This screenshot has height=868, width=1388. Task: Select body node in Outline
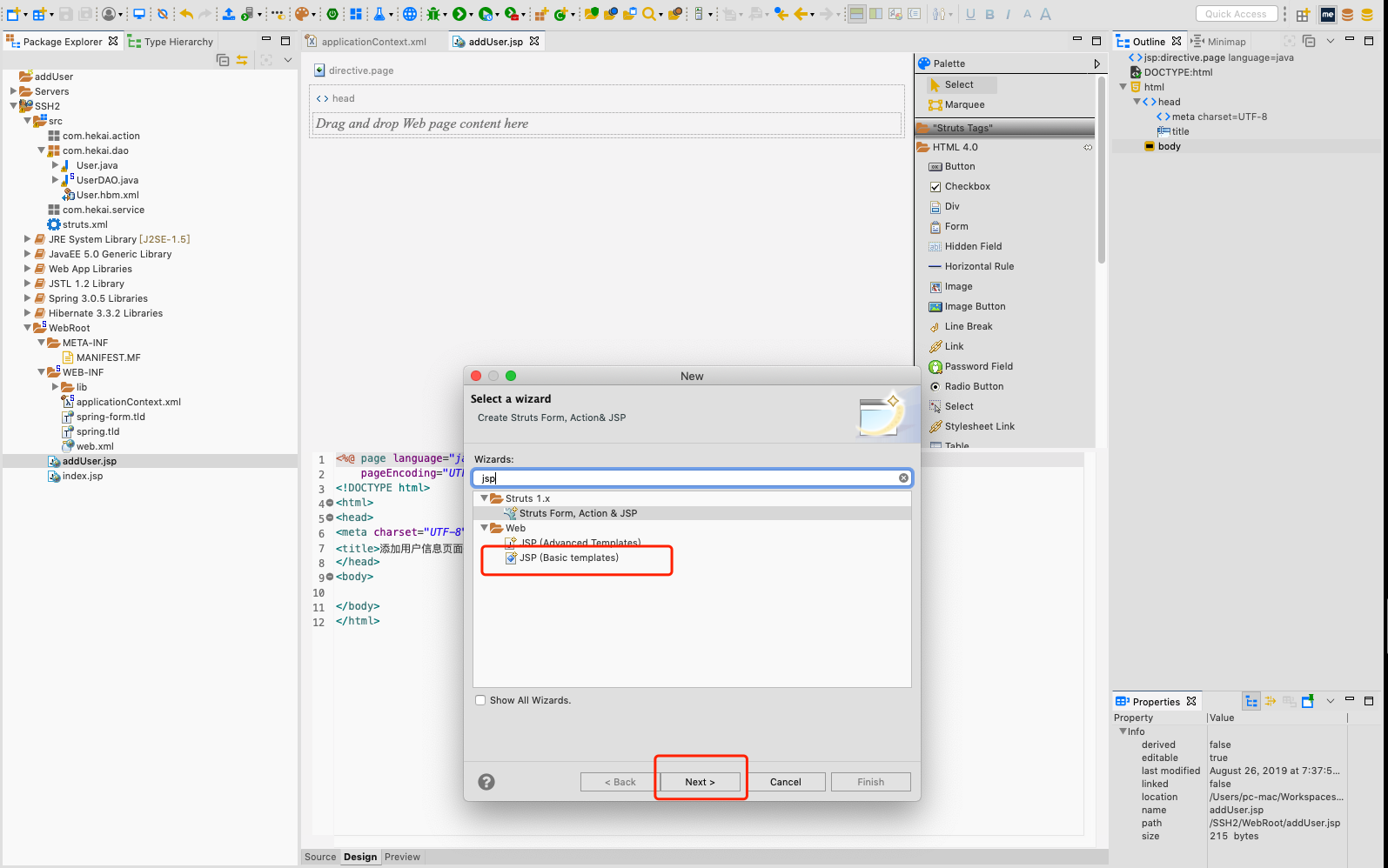pyautogui.click(x=1163, y=146)
